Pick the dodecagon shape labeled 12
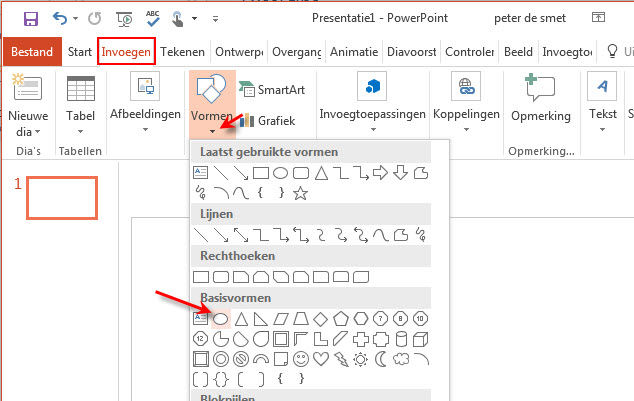 click(x=201, y=339)
